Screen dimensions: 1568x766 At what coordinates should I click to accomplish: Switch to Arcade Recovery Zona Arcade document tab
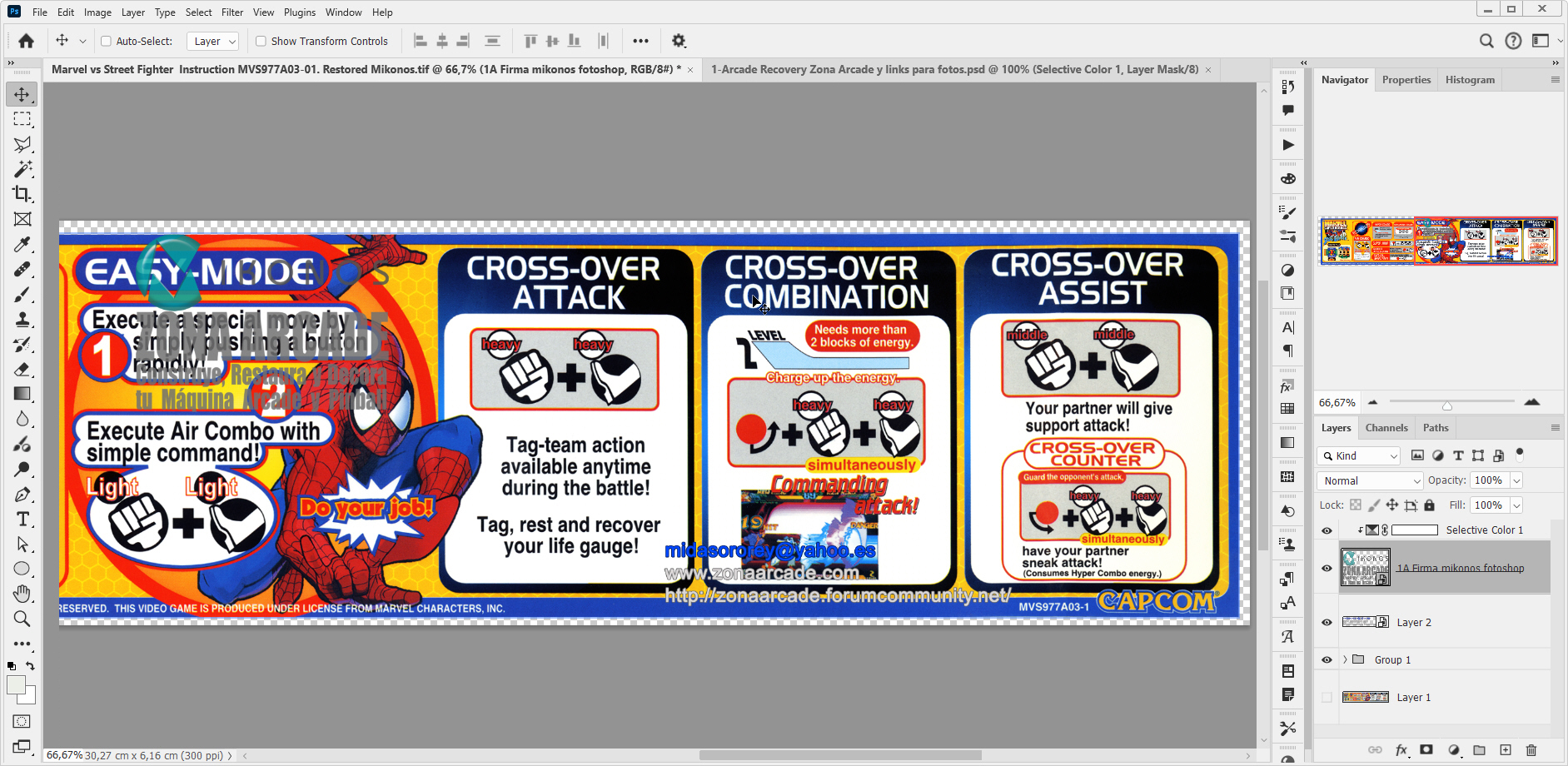tap(954, 70)
